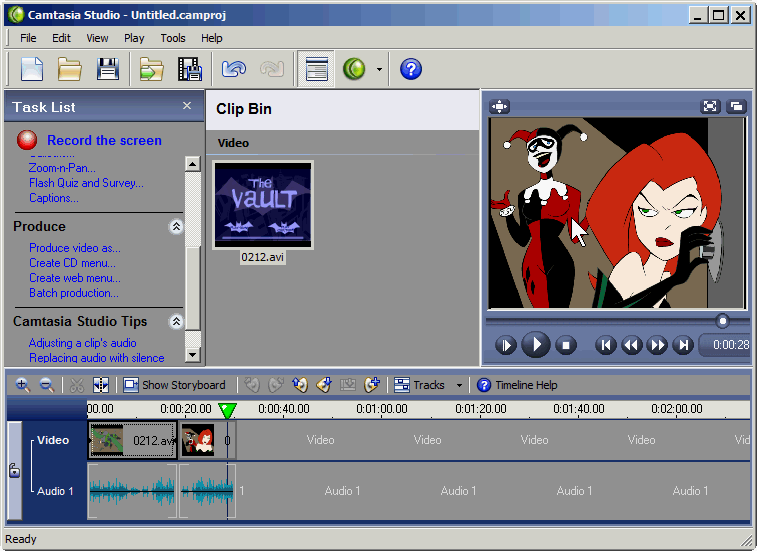Zoom in on the timeline
The height and width of the screenshot is (551, 757).
coord(22,385)
